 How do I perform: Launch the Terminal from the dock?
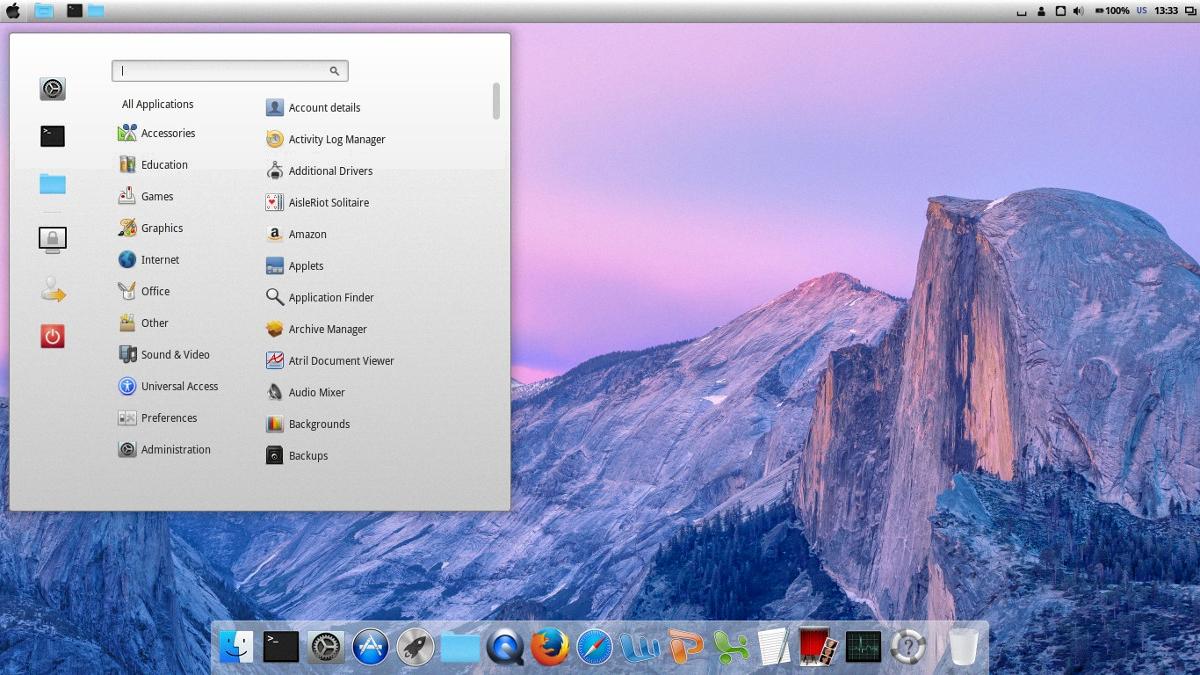[x=280, y=645]
